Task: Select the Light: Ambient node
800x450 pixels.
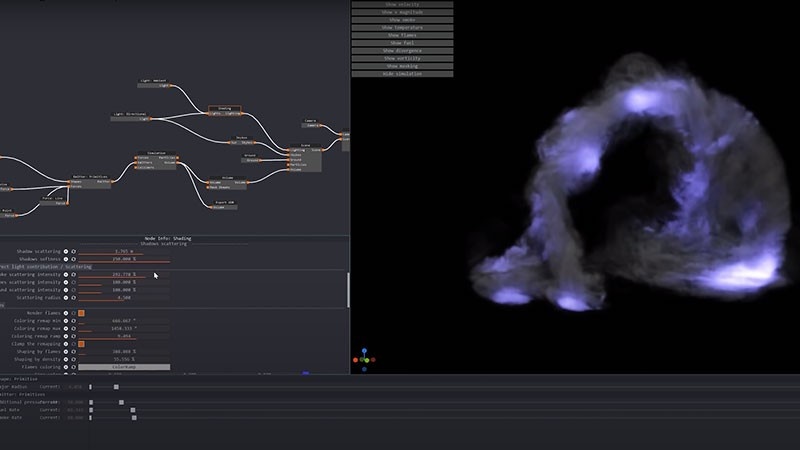Action: tap(154, 83)
